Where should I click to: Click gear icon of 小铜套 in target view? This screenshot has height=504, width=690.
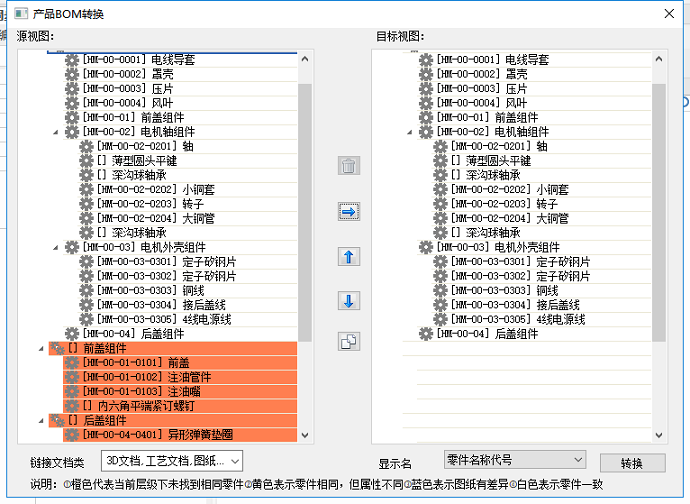[x=440, y=190]
